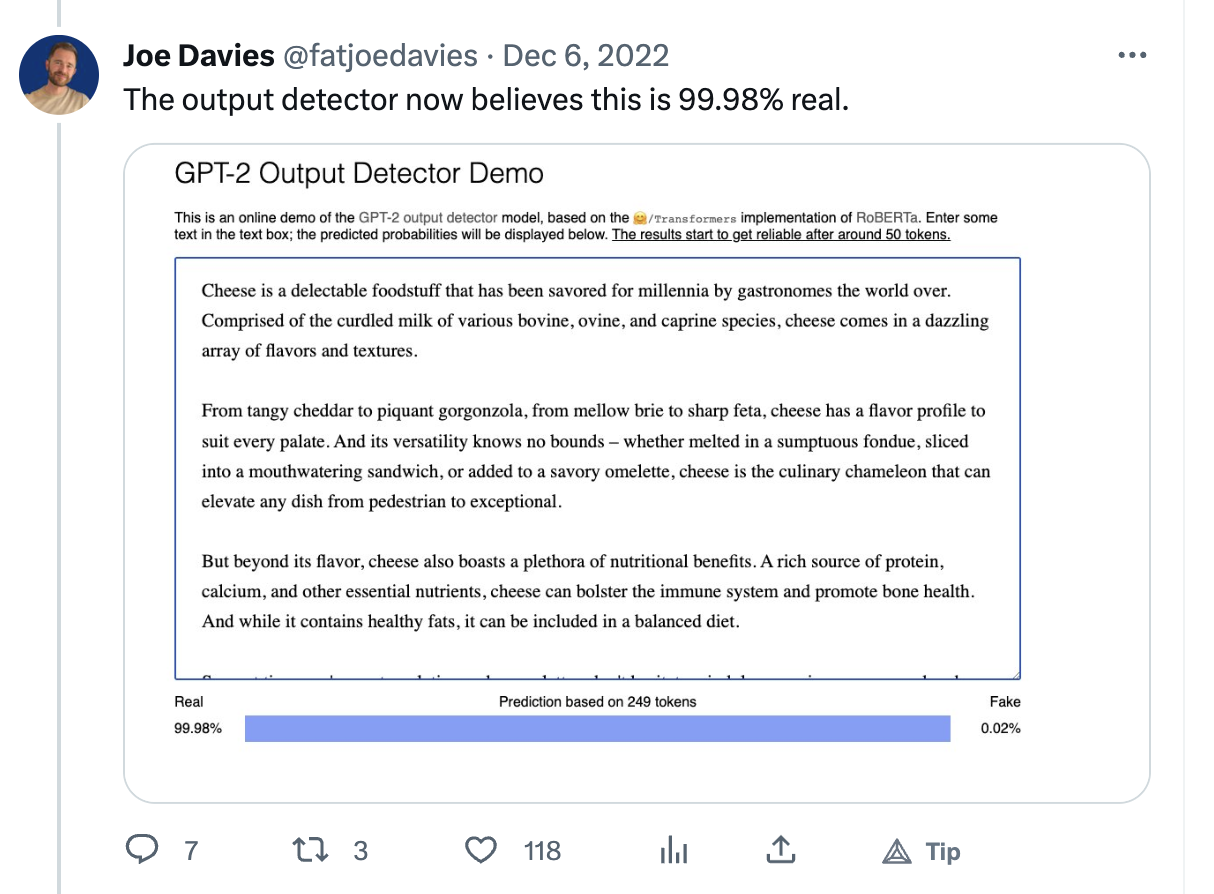Click the share upload icon
This screenshot has height=894, width=1214.
(x=780, y=850)
